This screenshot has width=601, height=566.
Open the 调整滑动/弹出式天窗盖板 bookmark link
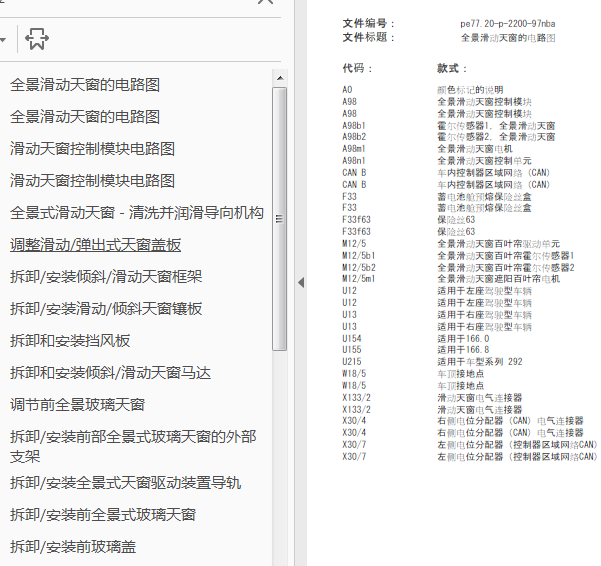point(95,245)
